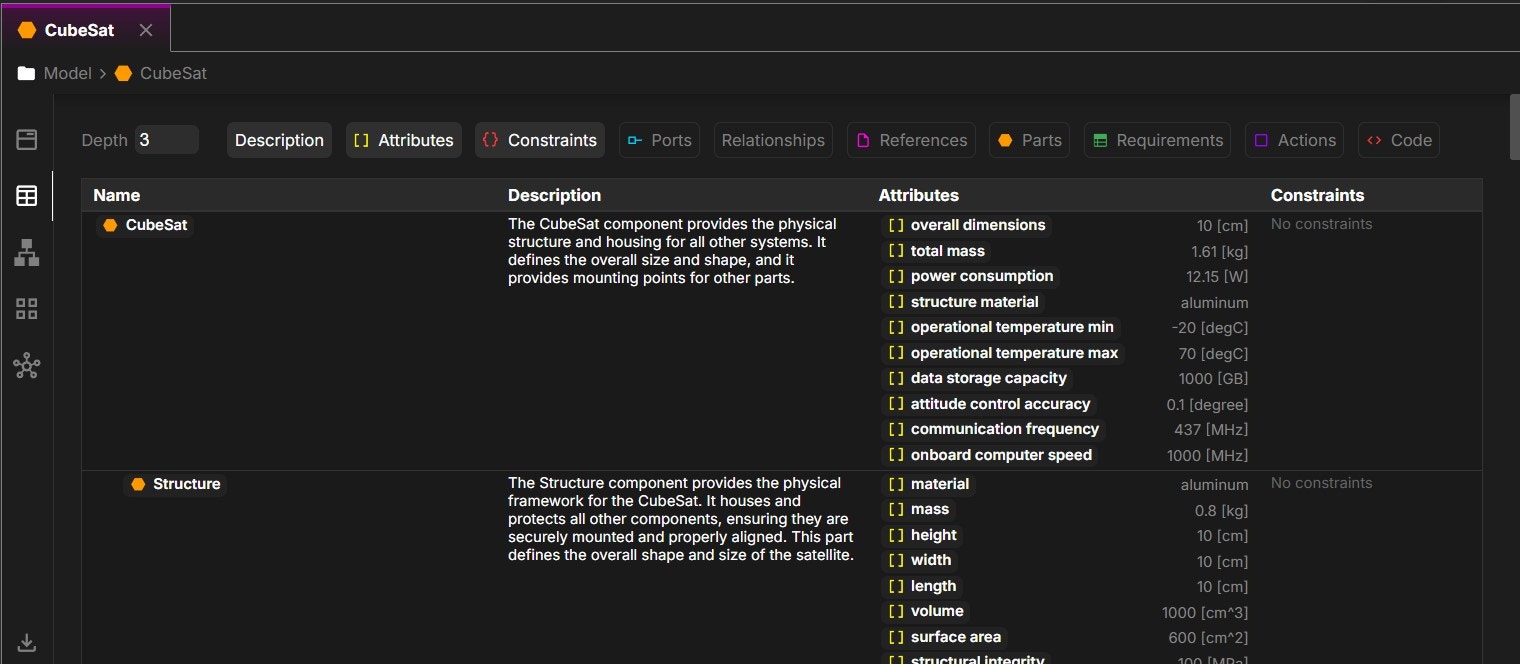This screenshot has height=664, width=1520.
Task: Click the operational temperature min attribute
Action: [x=1001, y=327]
